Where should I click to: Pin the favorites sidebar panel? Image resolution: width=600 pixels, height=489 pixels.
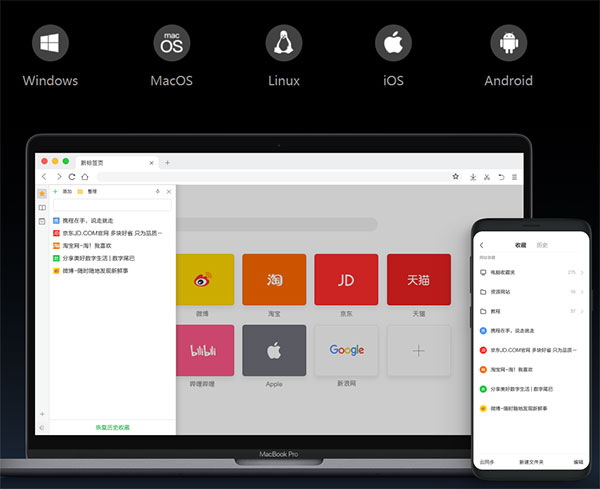[157, 190]
